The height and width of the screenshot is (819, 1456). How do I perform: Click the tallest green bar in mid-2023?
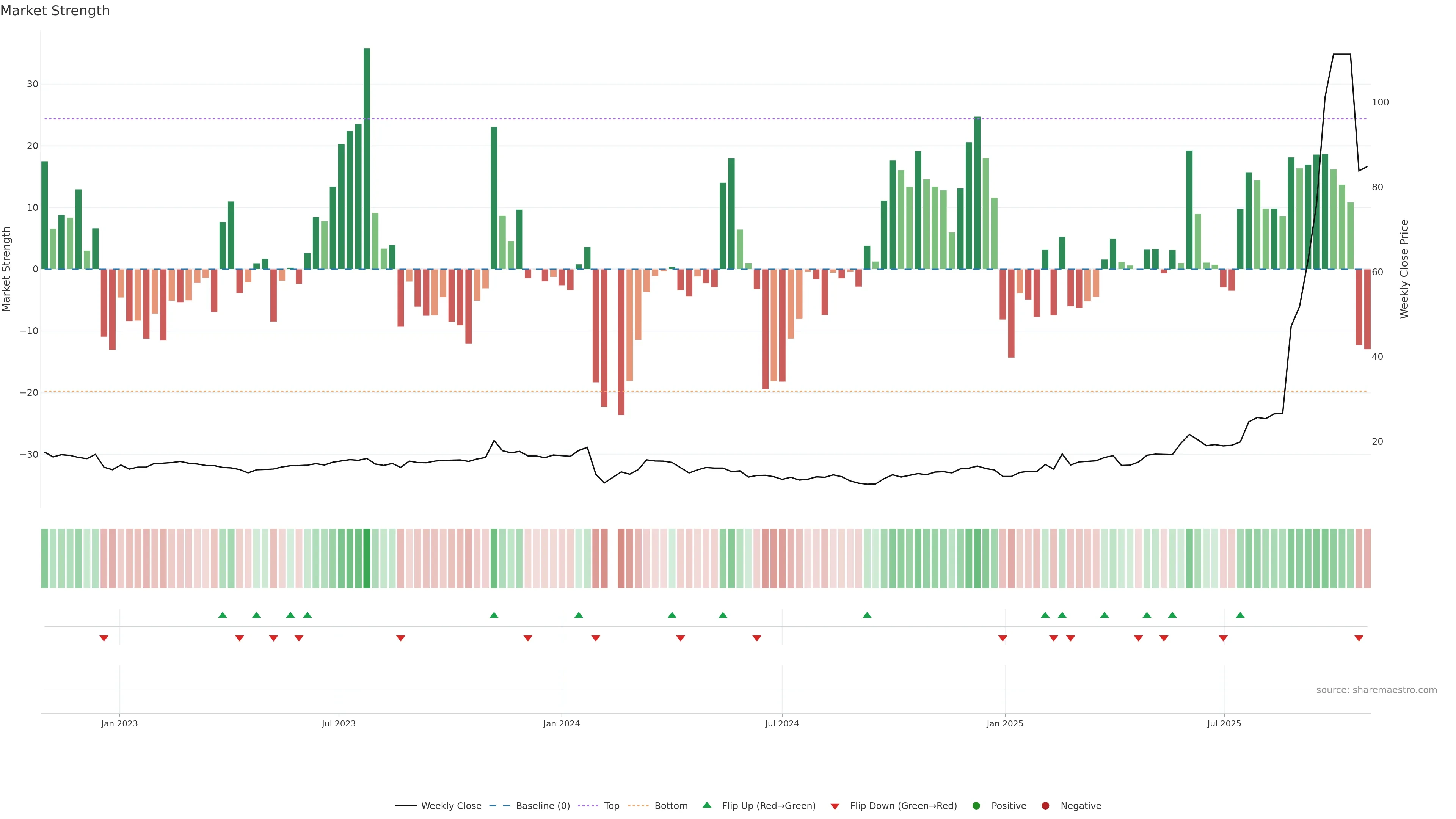367,158
